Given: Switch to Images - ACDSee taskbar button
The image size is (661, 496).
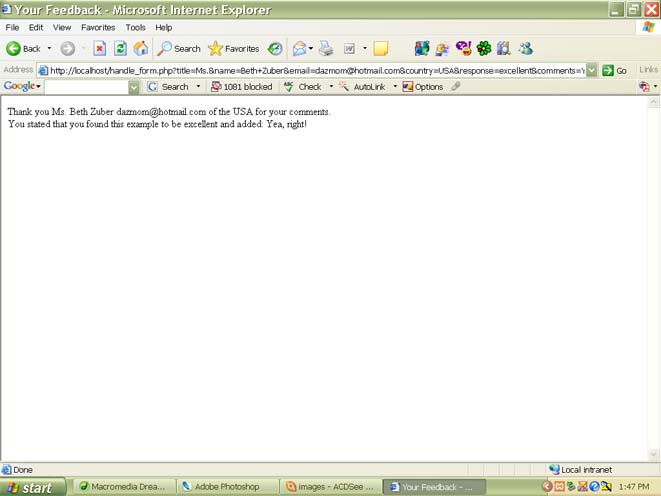Looking at the screenshot, I should point(332,487).
